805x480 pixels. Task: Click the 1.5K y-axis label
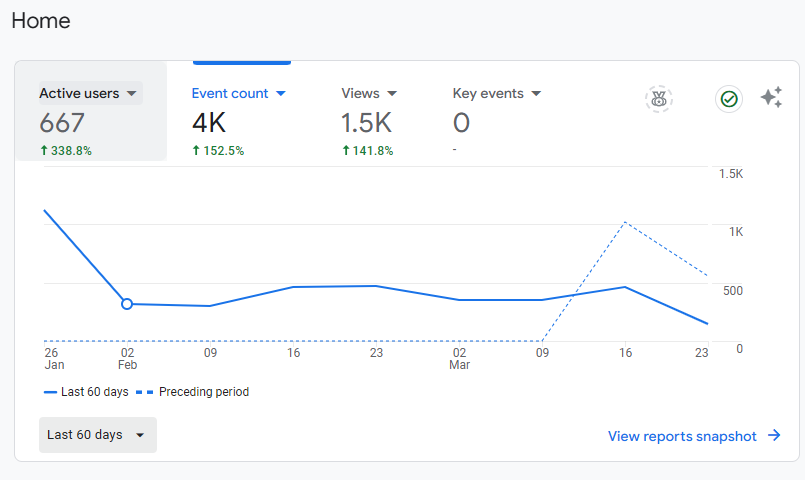tap(731, 174)
